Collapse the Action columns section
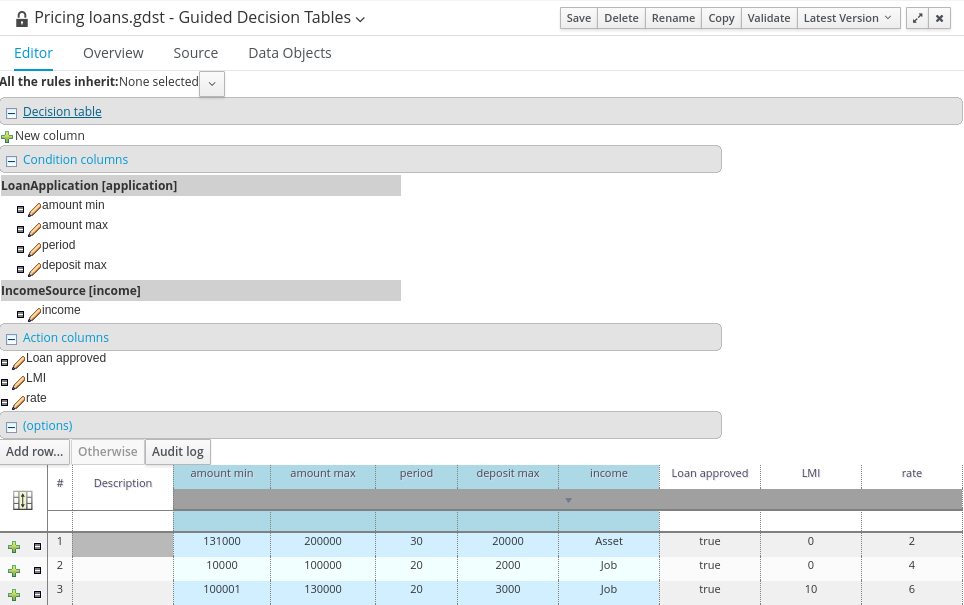 (x=11, y=339)
